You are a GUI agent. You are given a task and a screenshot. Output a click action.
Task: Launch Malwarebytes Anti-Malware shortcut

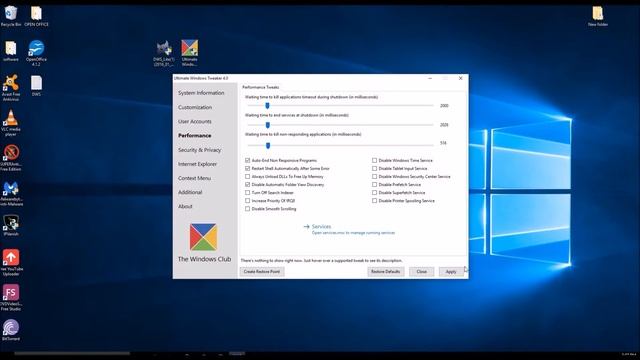[x=11, y=193]
